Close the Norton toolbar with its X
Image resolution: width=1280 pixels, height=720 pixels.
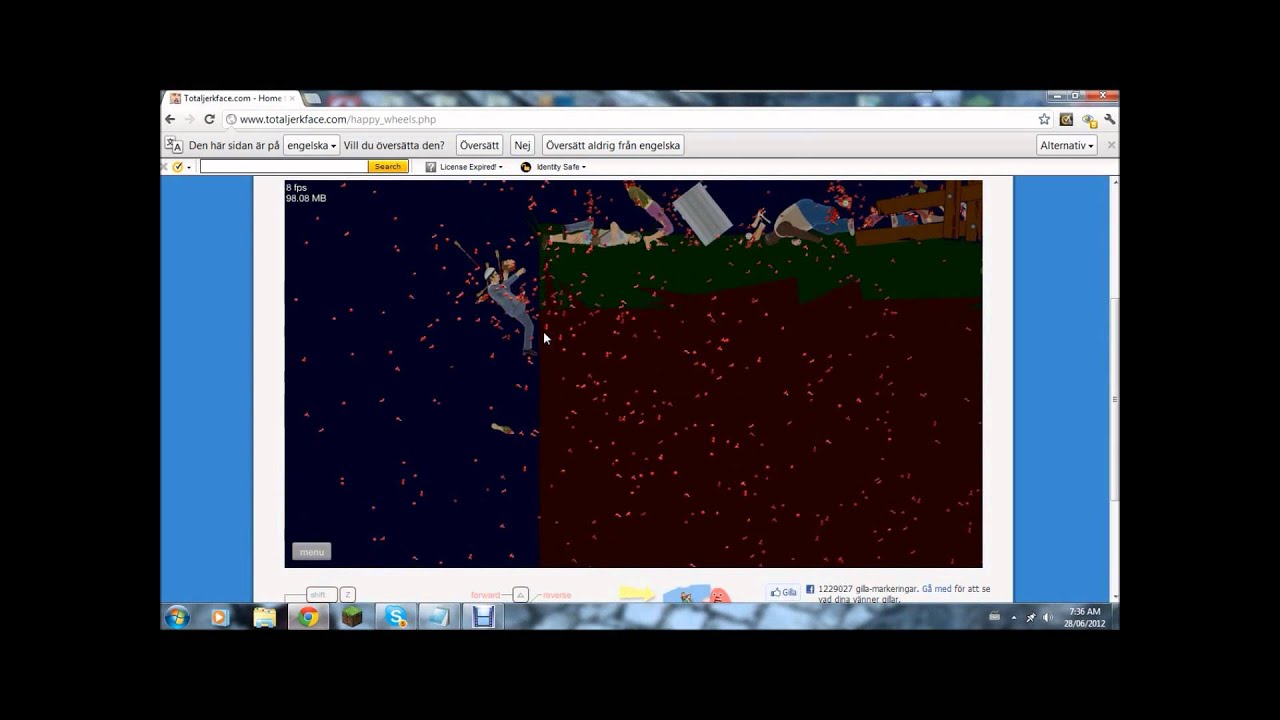coord(165,167)
